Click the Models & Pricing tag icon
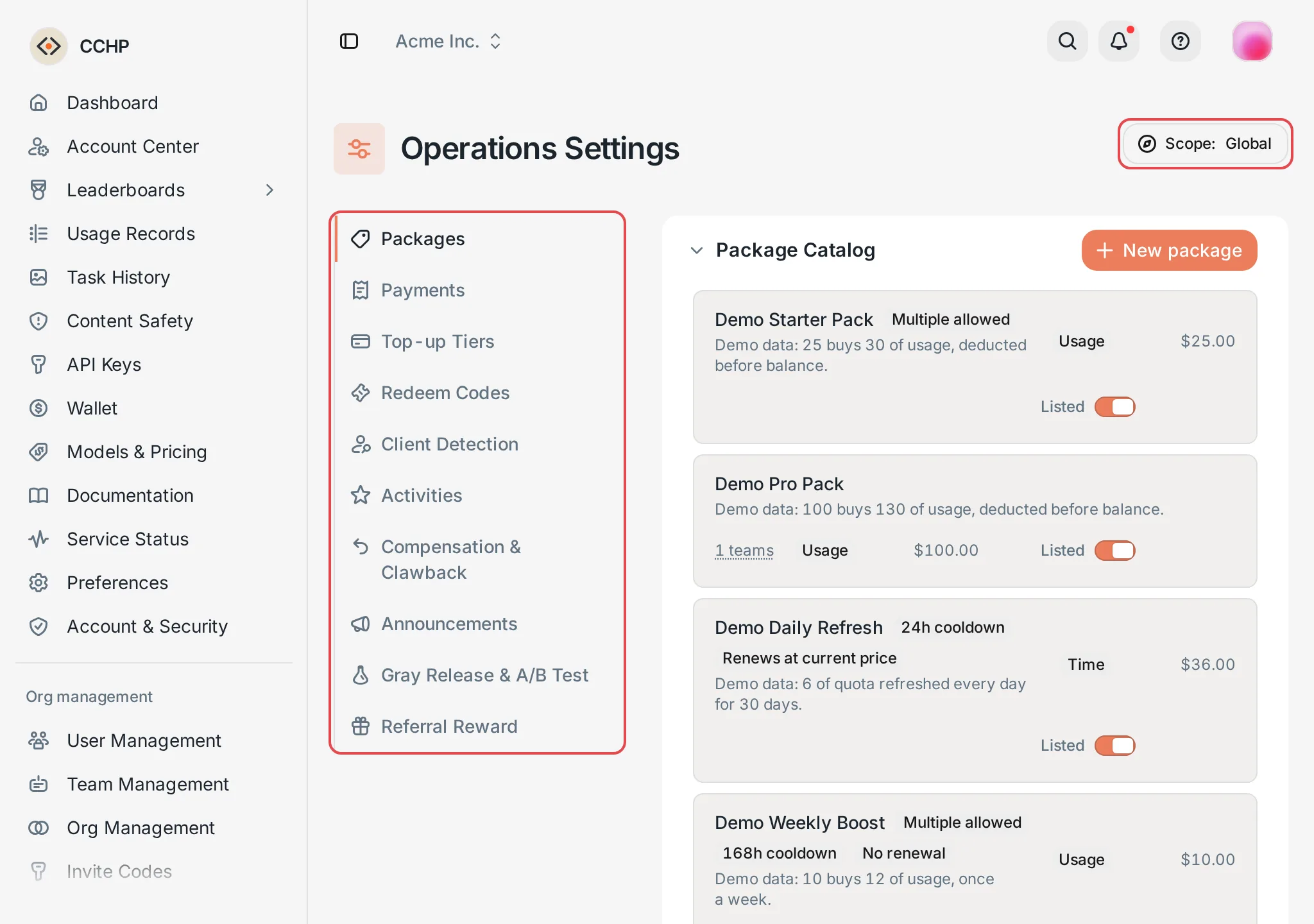The image size is (1314, 924). (x=38, y=452)
